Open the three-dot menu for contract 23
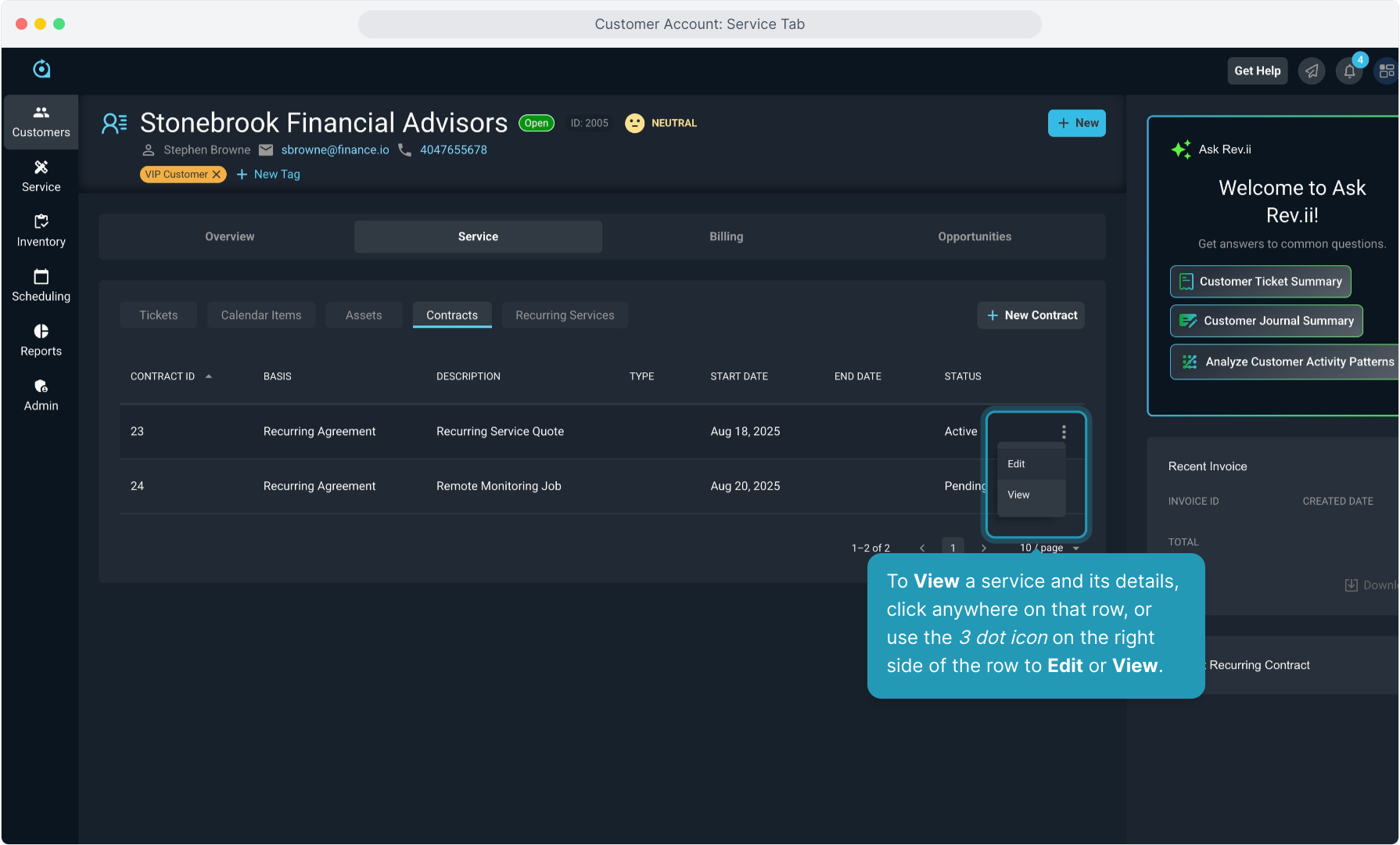Image resolution: width=1400 pixels, height=845 pixels. 1064,431
